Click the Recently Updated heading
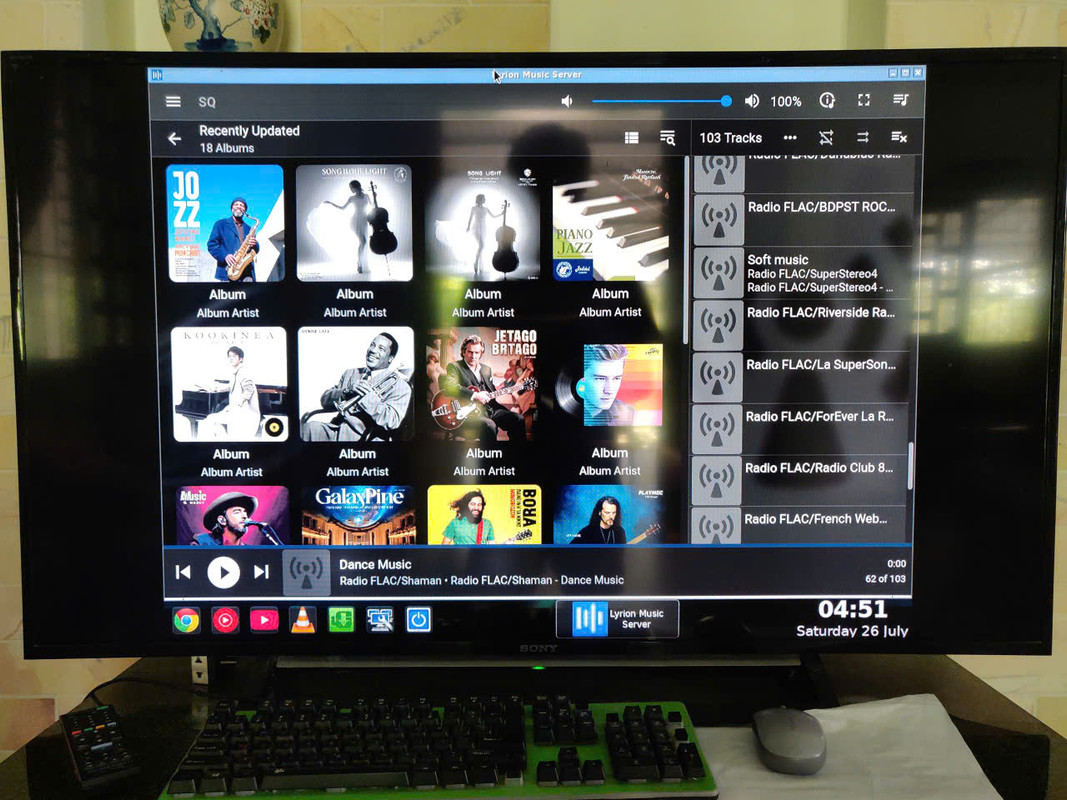The image size is (1067, 800). (249, 131)
